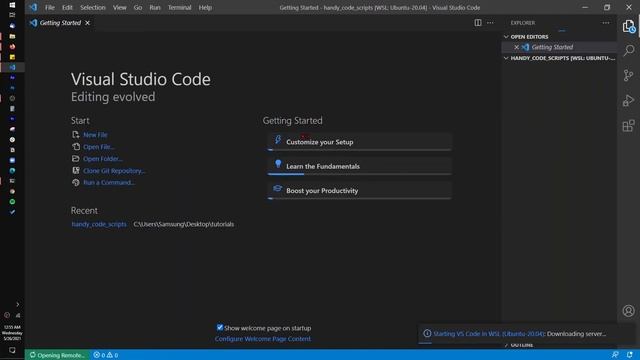Open the Go menu
This screenshot has width=640, height=360.
(138, 7)
